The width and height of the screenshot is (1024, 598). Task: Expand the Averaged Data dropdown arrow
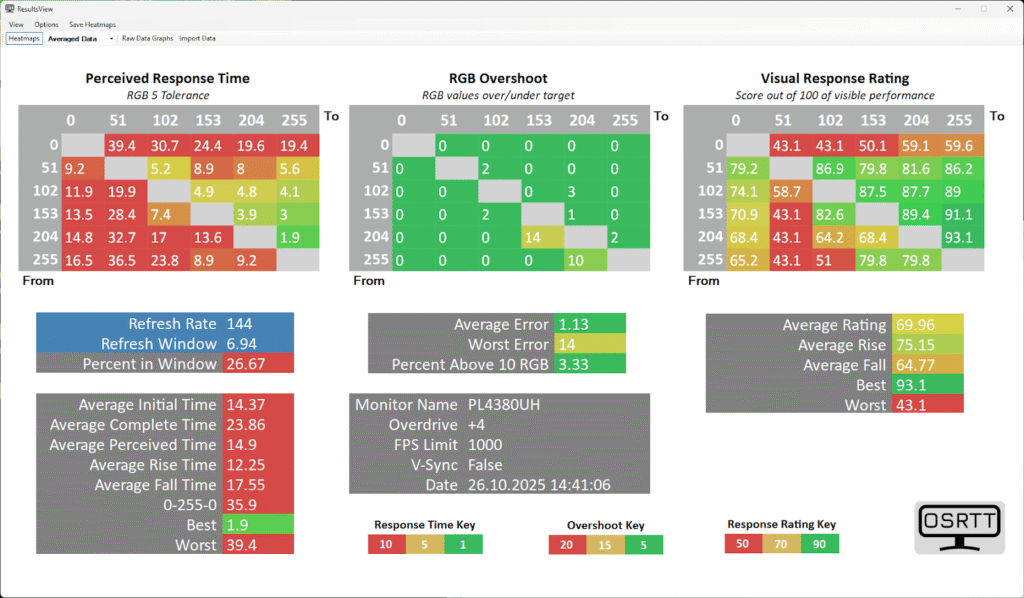[111, 39]
